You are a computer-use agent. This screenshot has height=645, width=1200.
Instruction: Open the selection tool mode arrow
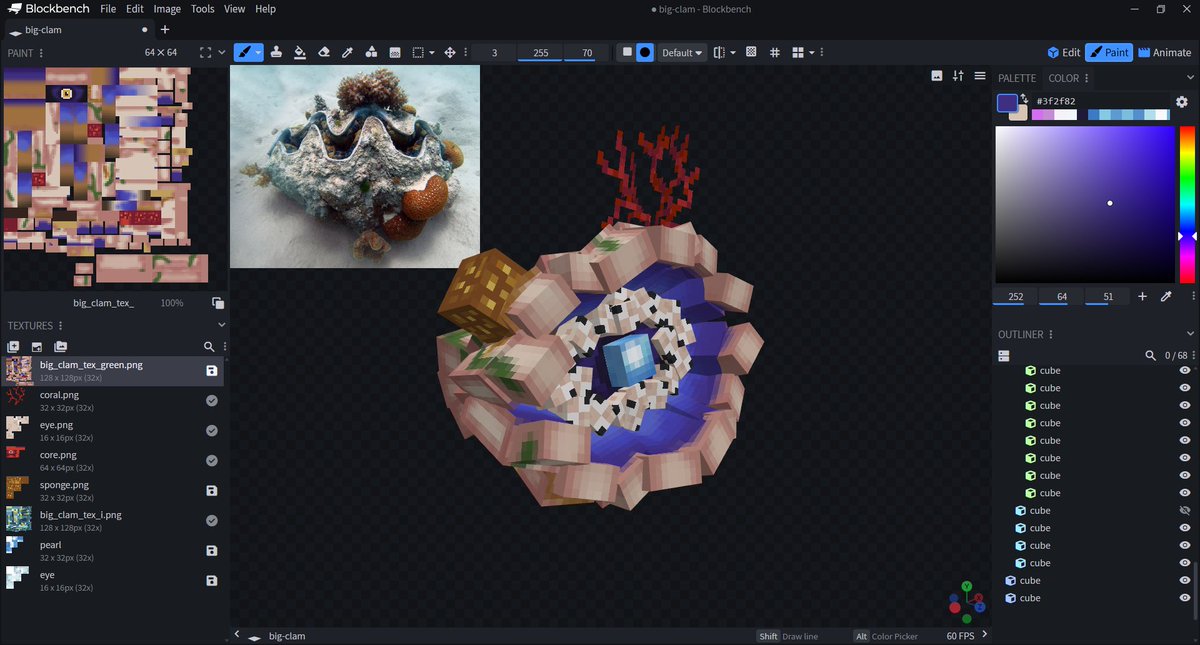click(432, 52)
